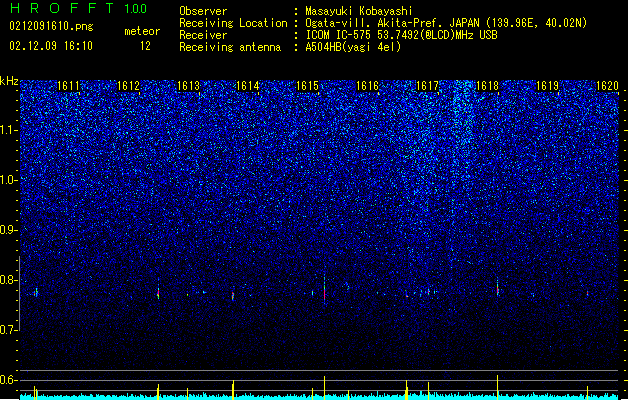Click the HROFFT title text
This screenshot has height=400, width=629.
coord(62,8)
